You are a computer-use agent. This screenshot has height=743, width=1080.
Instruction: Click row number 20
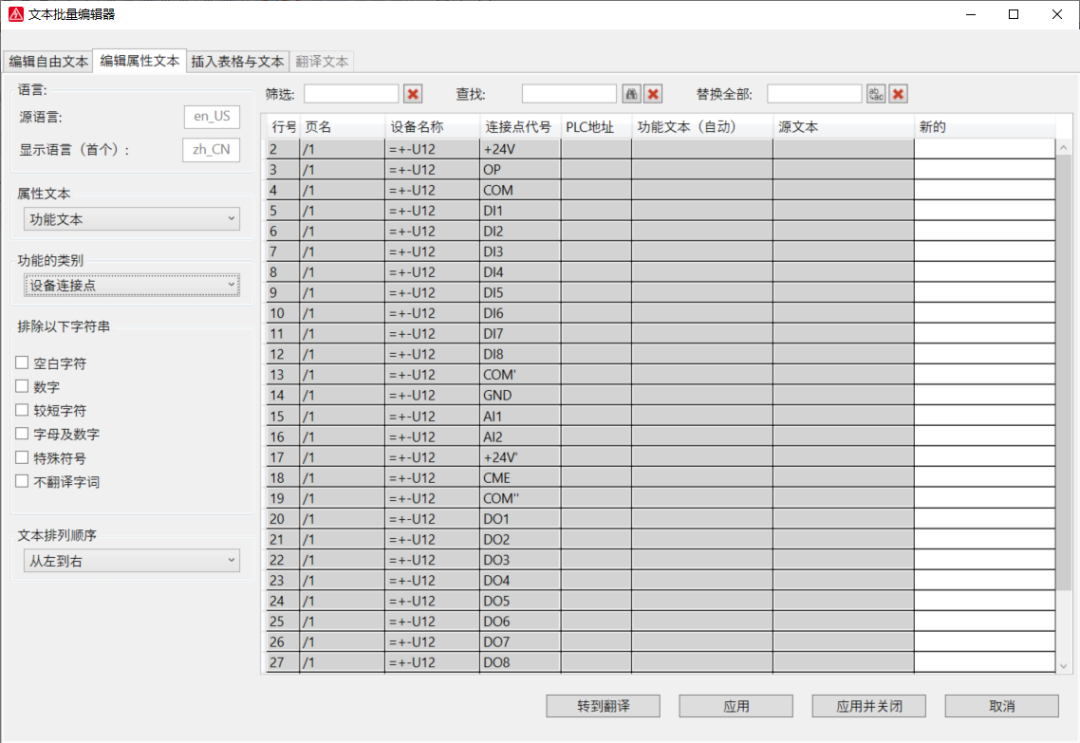tap(283, 519)
